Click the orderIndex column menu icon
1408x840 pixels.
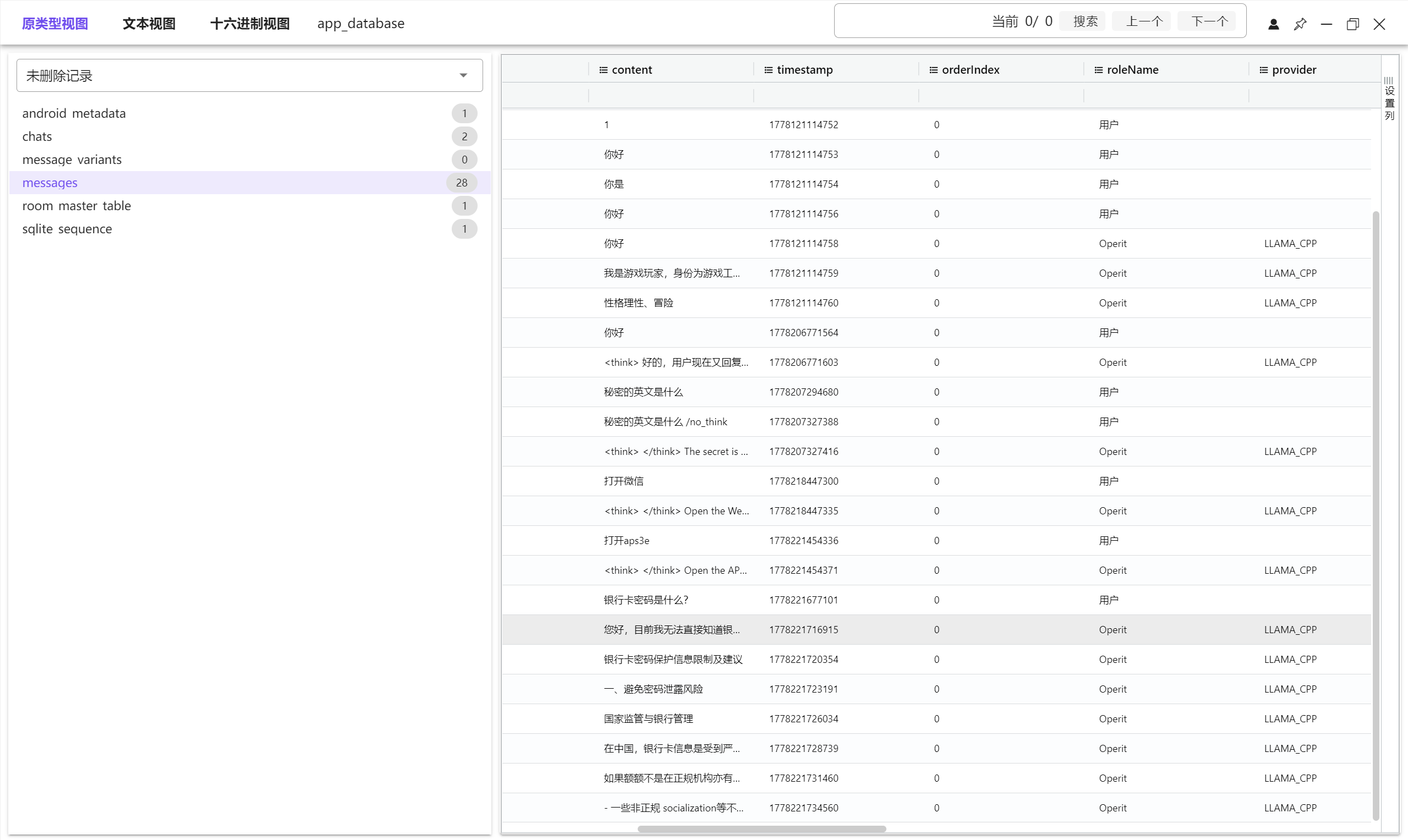pos(933,70)
